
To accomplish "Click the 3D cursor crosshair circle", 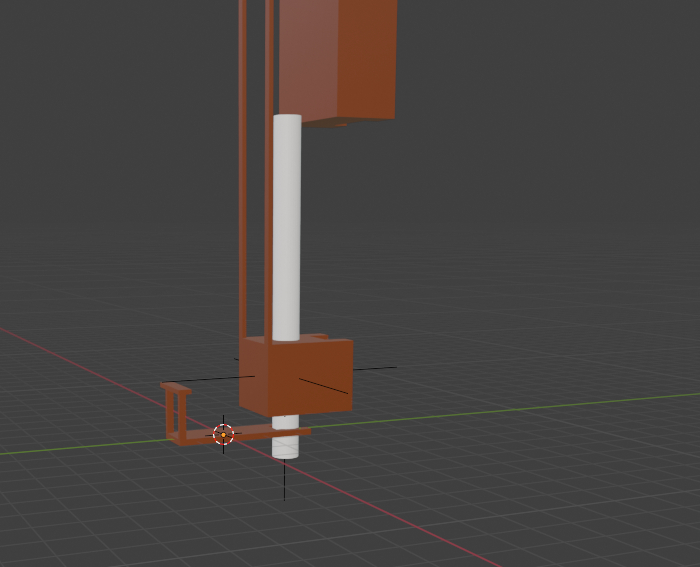I will point(223,434).
